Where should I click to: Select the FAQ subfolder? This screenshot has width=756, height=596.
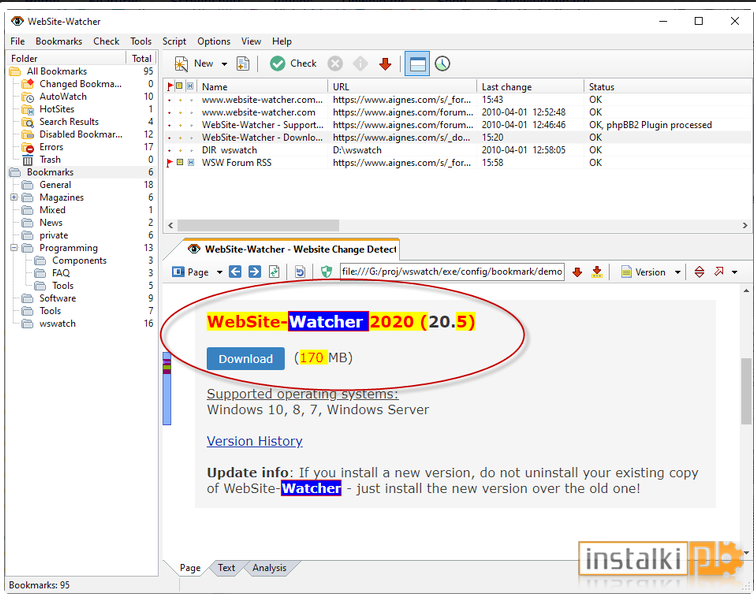(61, 273)
